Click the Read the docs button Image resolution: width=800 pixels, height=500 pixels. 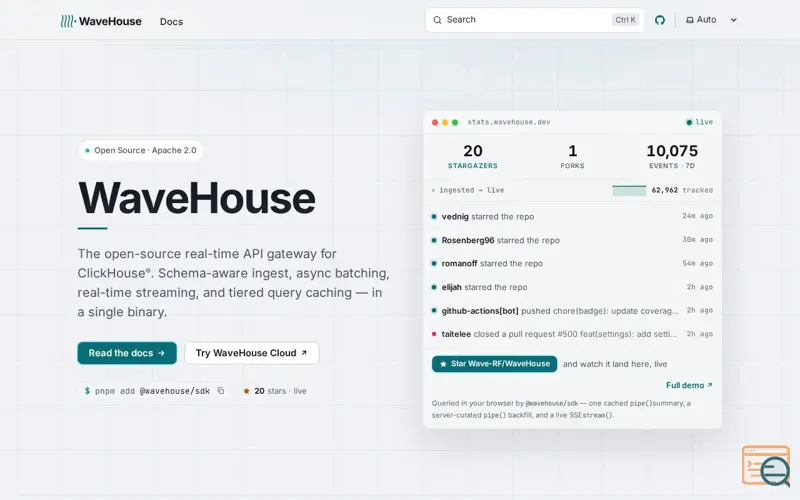click(127, 353)
